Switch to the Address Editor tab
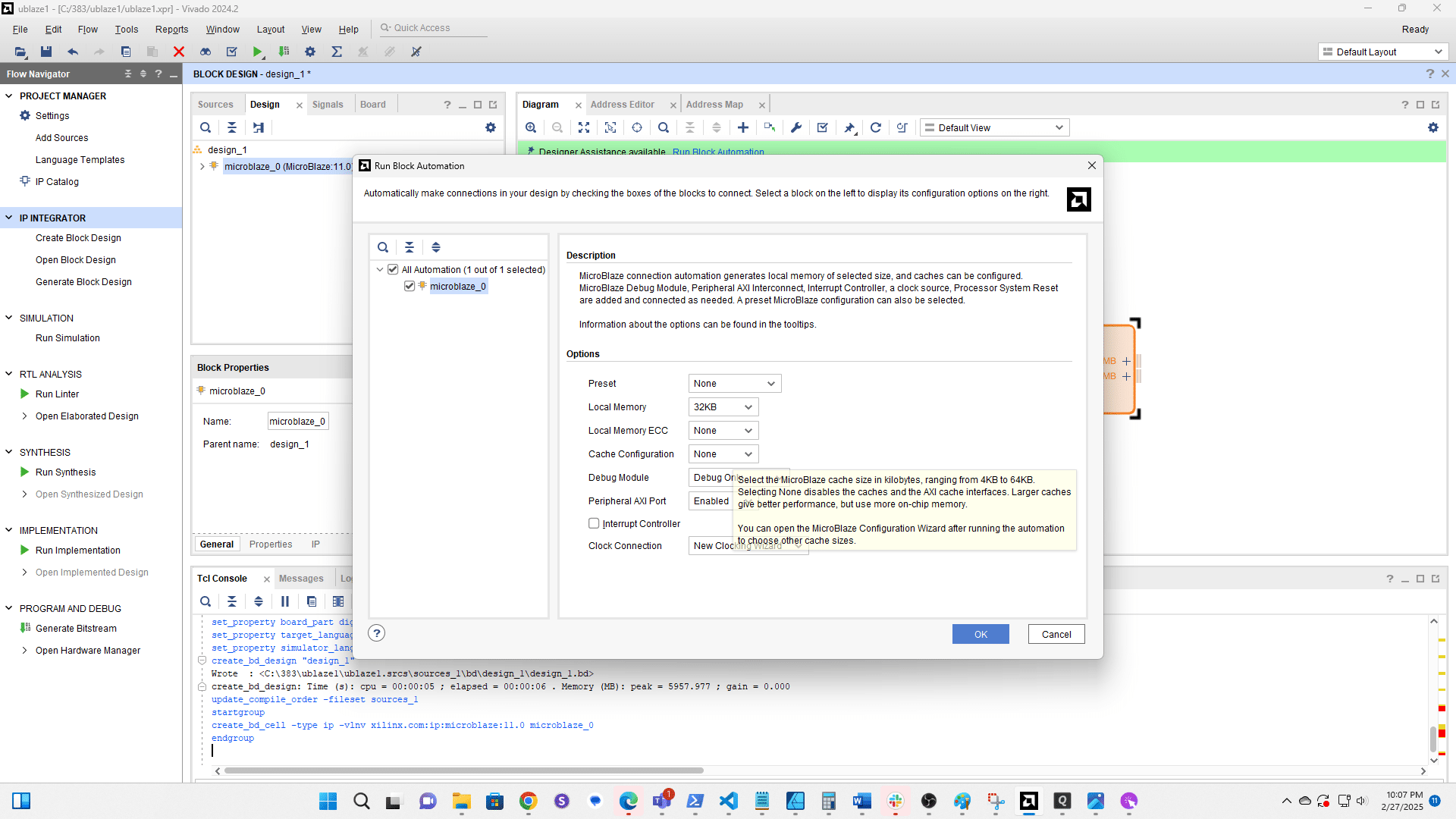 [623, 104]
